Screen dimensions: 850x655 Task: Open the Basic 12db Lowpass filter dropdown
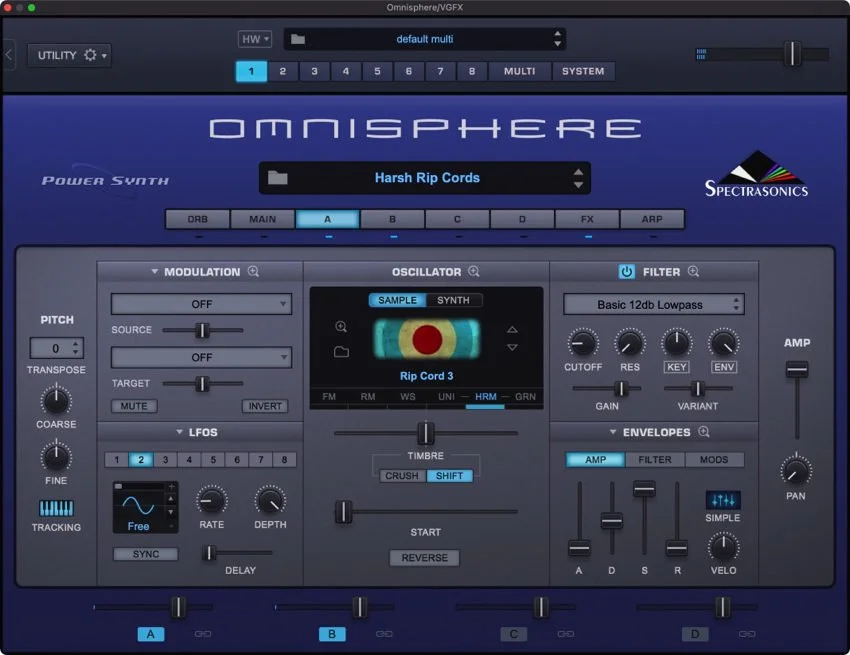654,305
